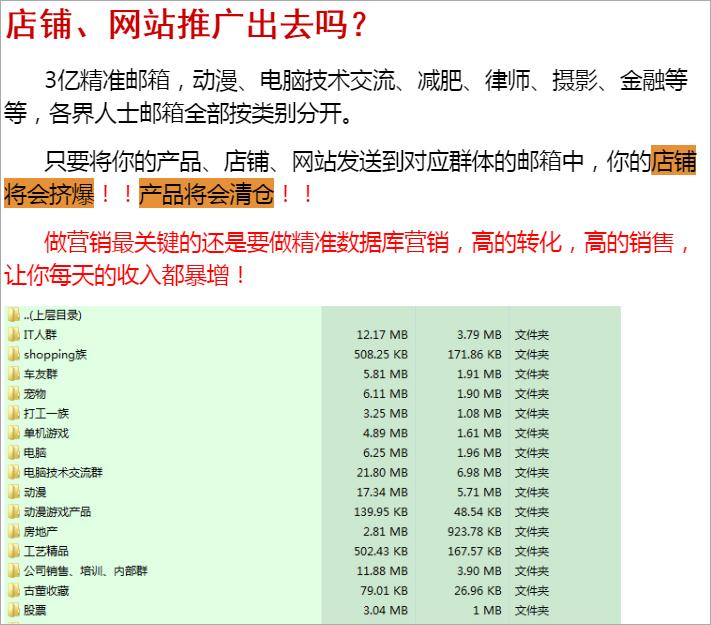Click the IT人群 folder icon

coord(14,334)
